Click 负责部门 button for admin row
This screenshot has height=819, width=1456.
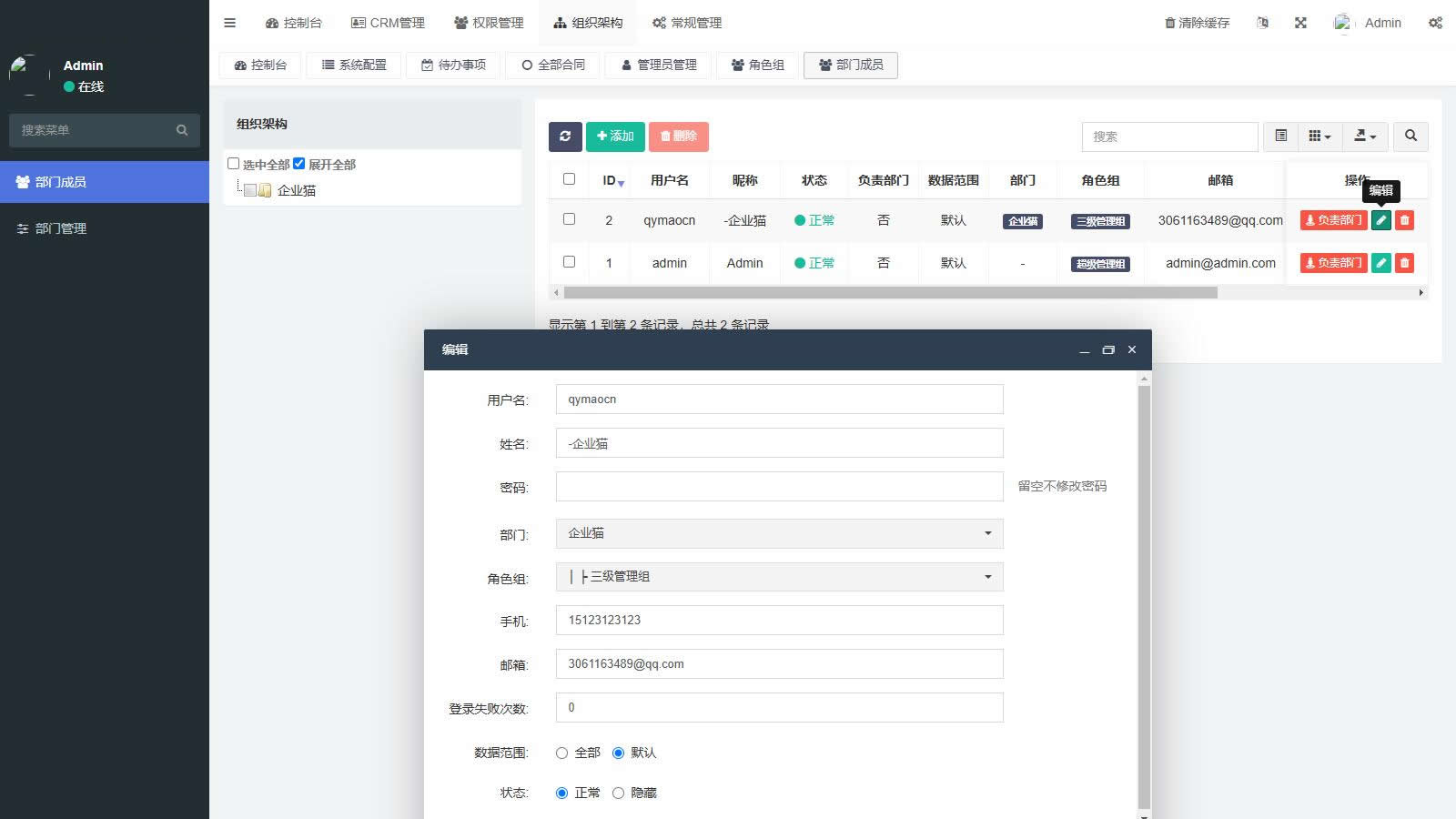1333,263
